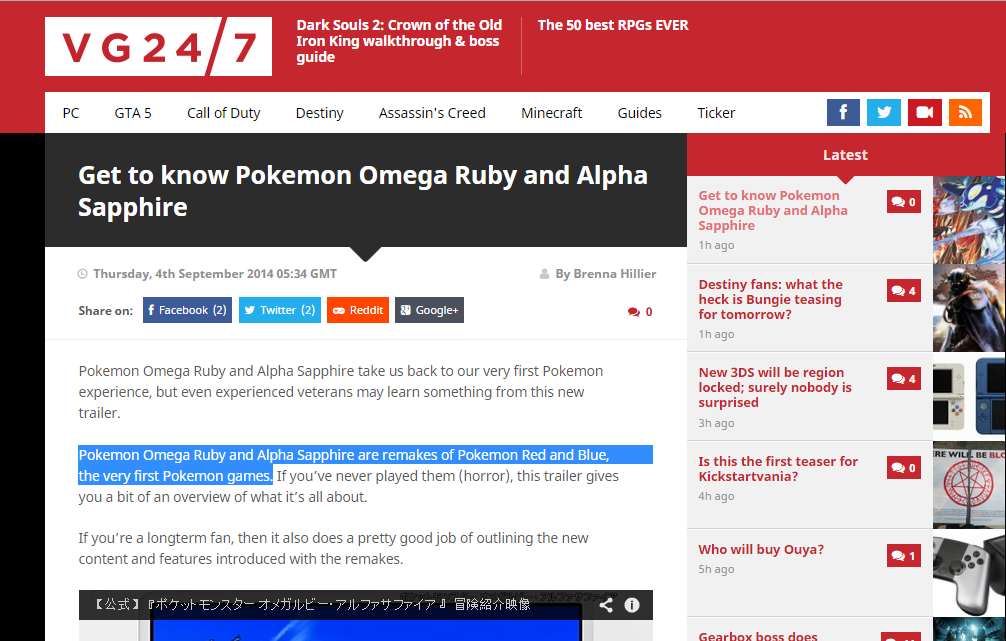
Task: Click the '4h ago' timestamp
Action: coord(716,497)
